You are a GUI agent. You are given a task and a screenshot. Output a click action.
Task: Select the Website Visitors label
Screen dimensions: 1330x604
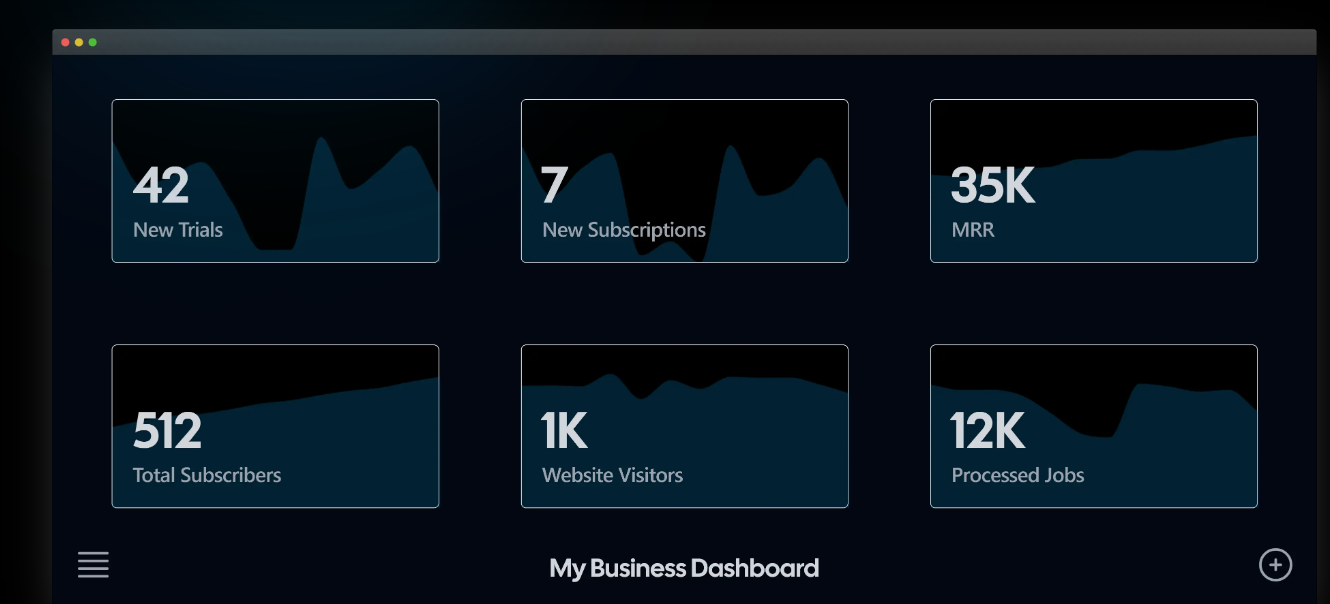point(612,475)
